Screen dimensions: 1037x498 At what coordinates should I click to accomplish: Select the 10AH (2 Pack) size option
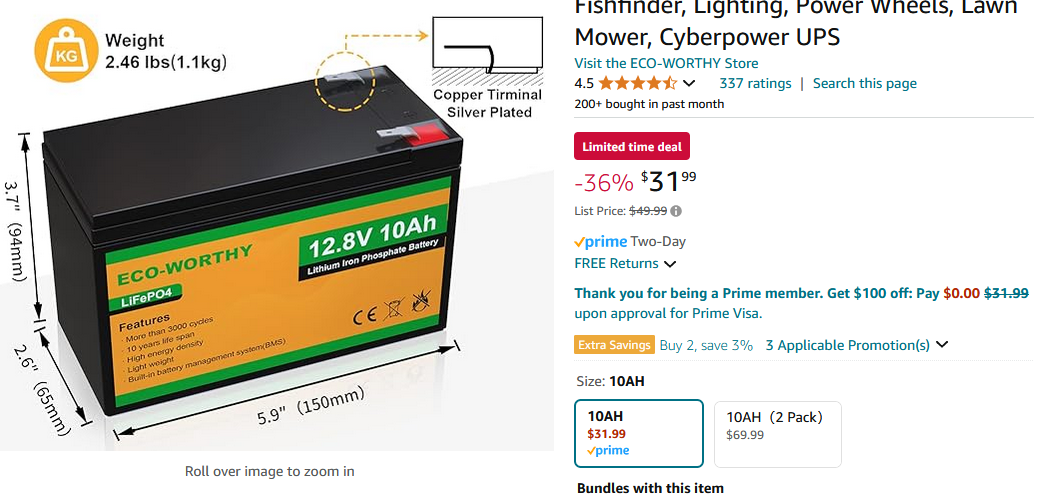coord(778,434)
